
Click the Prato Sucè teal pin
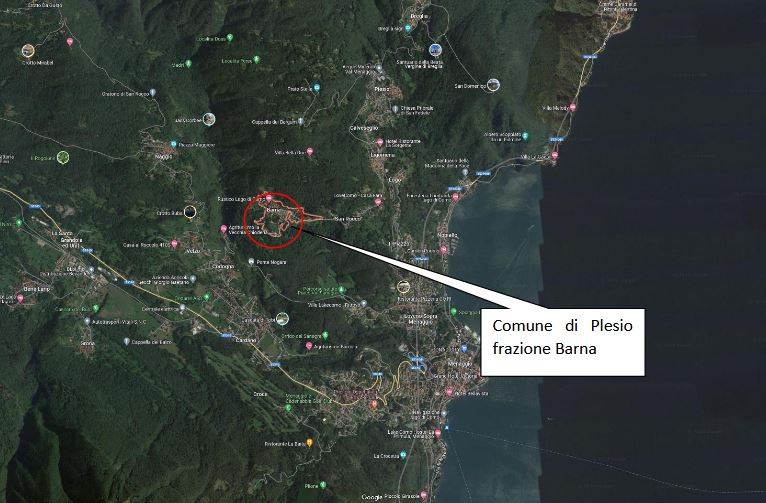tap(317, 88)
